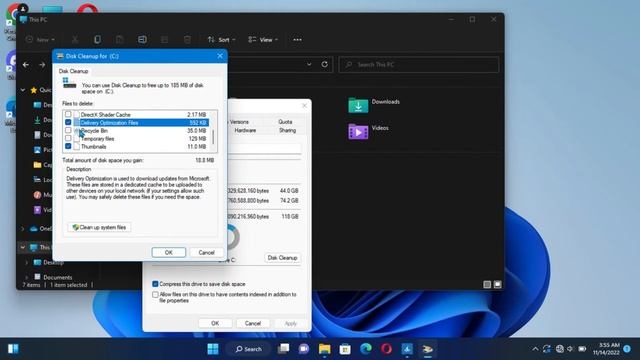Go back with the Explorer back arrow
This screenshot has height=360, width=640.
click(26, 64)
